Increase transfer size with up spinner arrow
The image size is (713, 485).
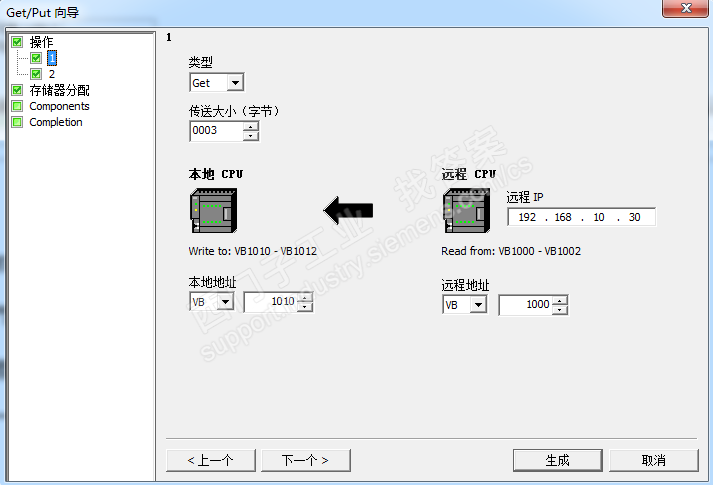(x=251, y=126)
